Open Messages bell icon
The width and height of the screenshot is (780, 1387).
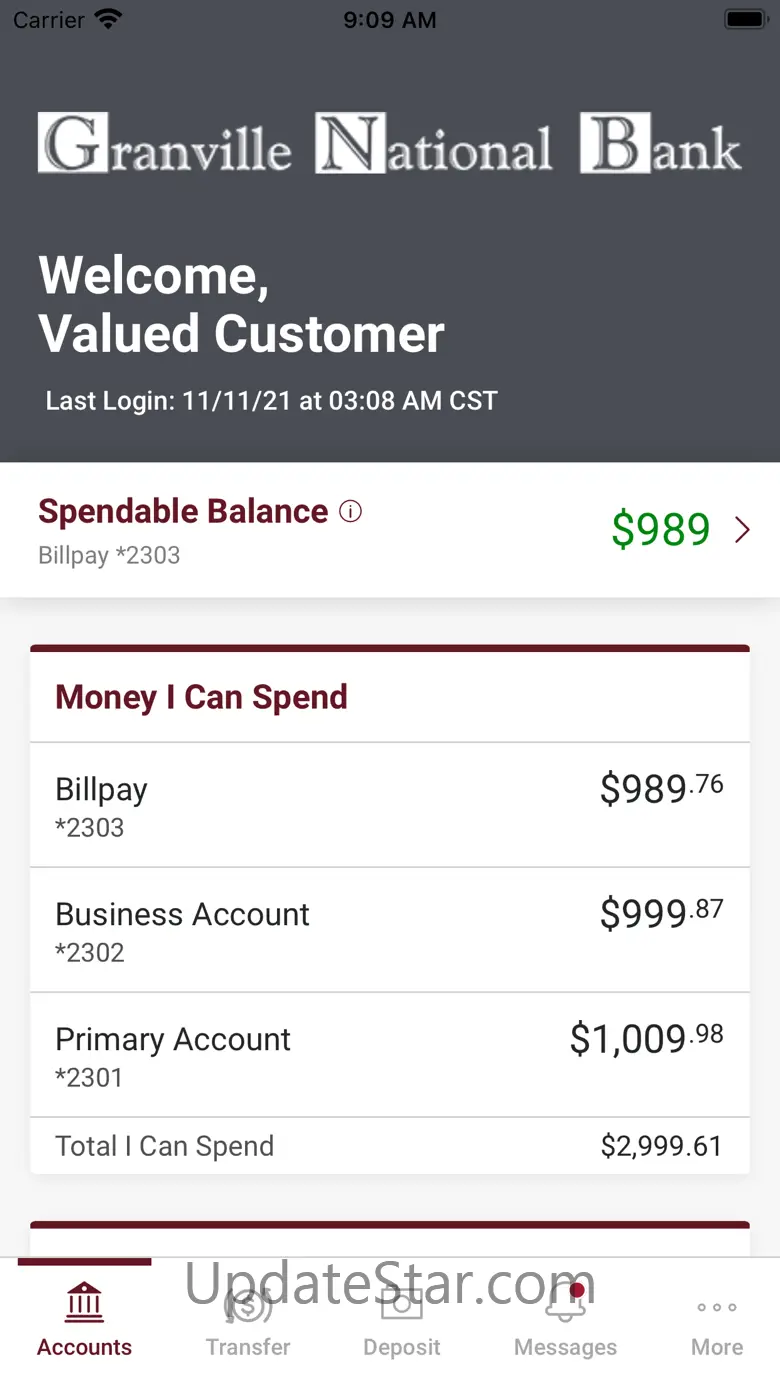coord(565,1305)
